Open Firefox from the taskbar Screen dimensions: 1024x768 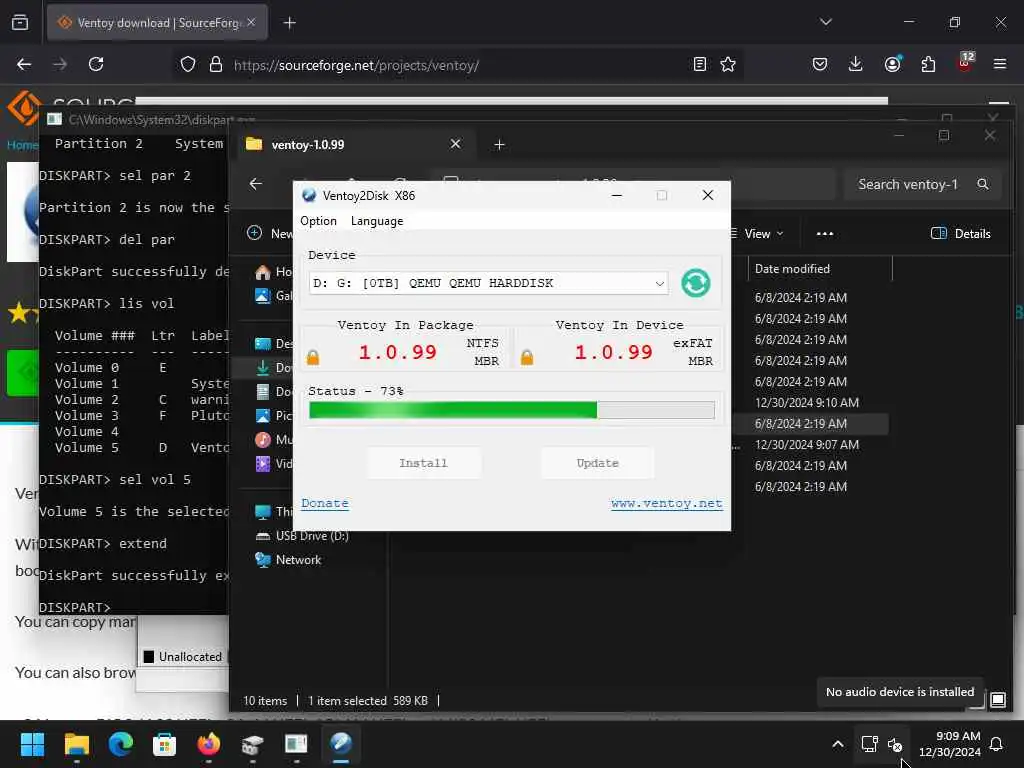point(208,744)
